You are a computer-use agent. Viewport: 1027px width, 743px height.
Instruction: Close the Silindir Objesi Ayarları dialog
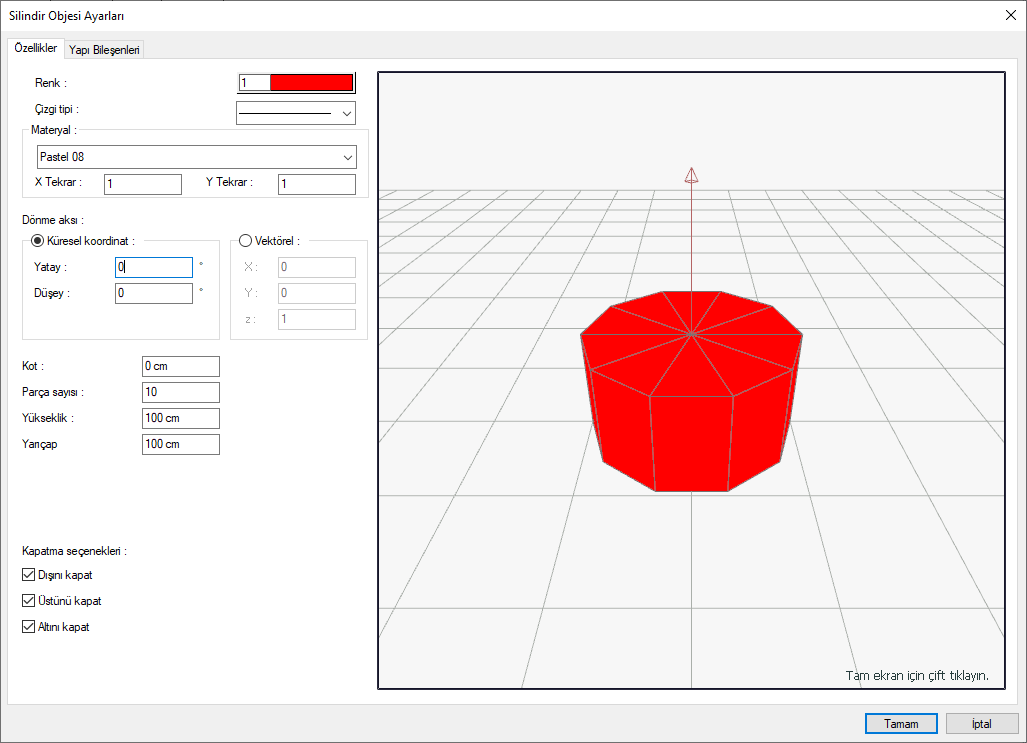click(x=1008, y=15)
